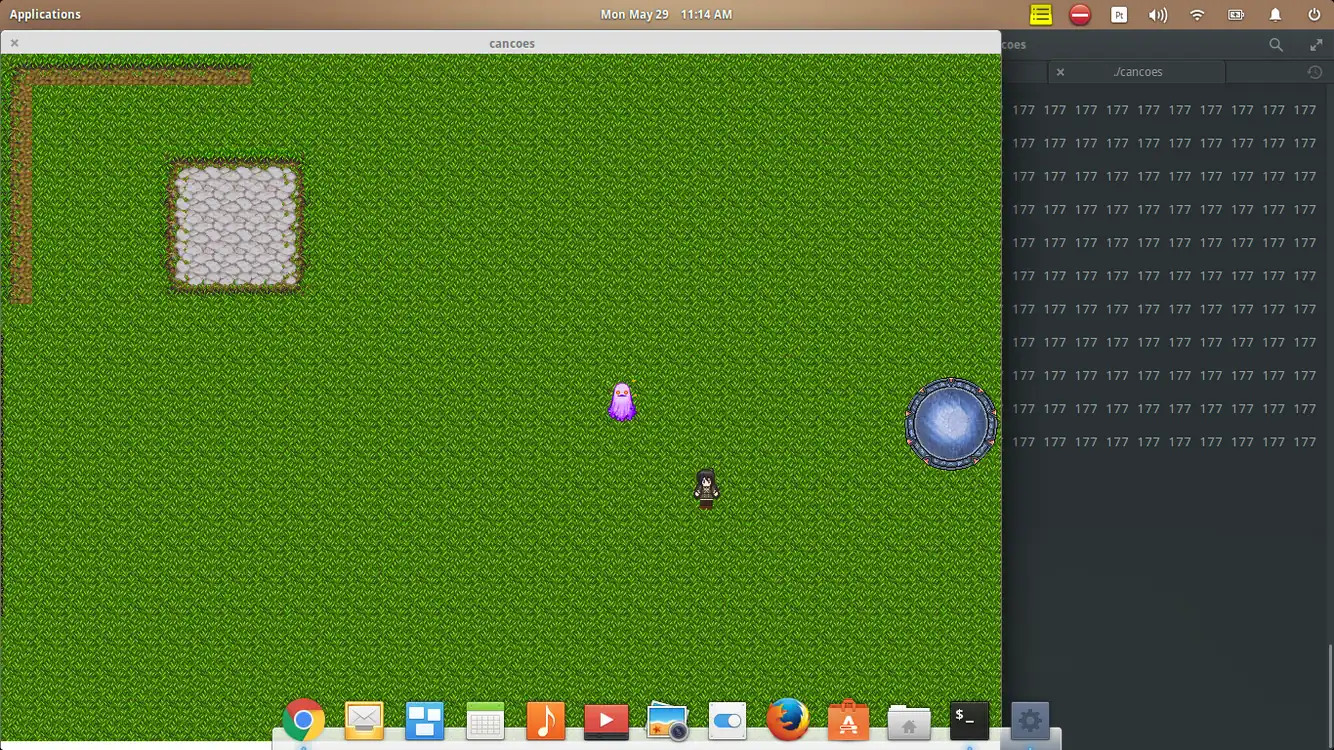Open the Music app in the dock

coord(546,720)
